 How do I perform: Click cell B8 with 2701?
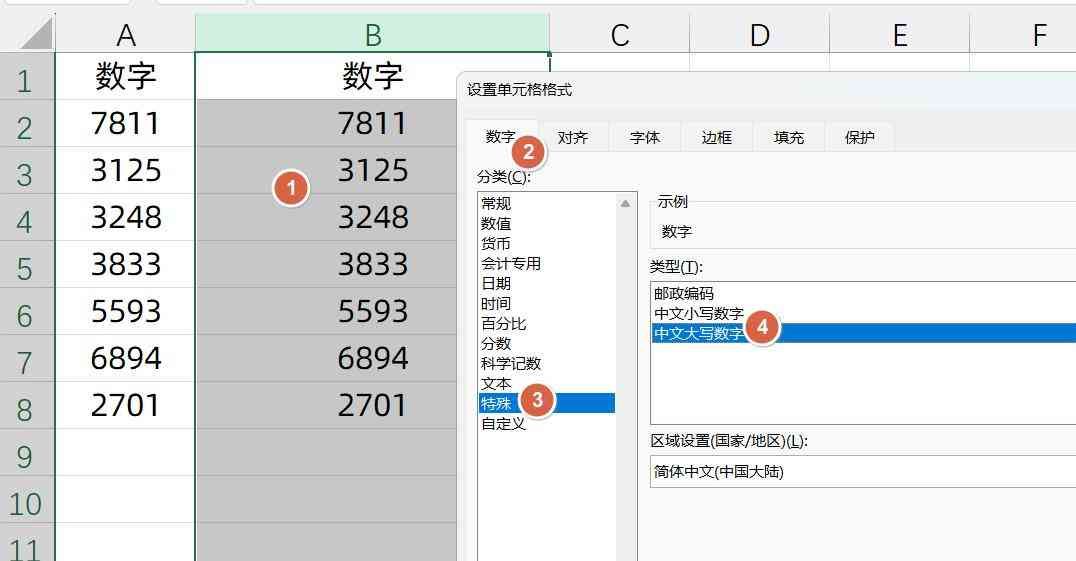tap(326, 405)
